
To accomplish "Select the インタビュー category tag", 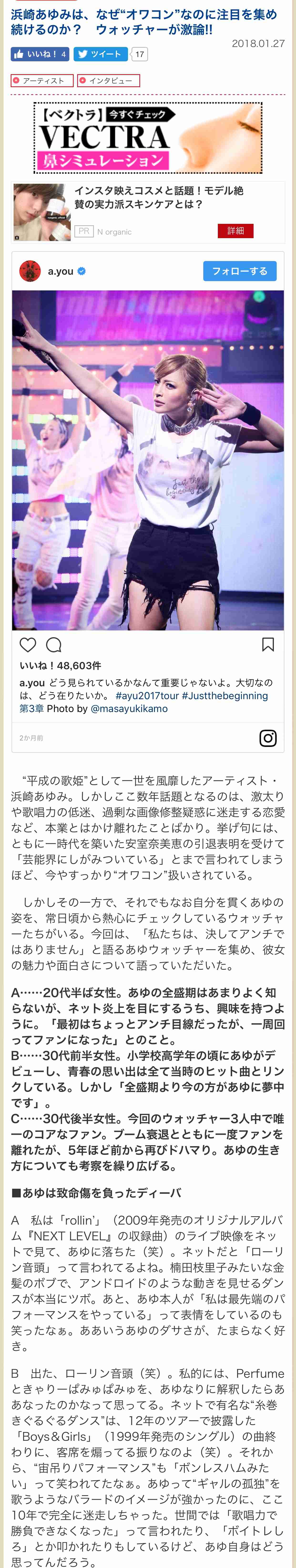I will (x=109, y=80).
